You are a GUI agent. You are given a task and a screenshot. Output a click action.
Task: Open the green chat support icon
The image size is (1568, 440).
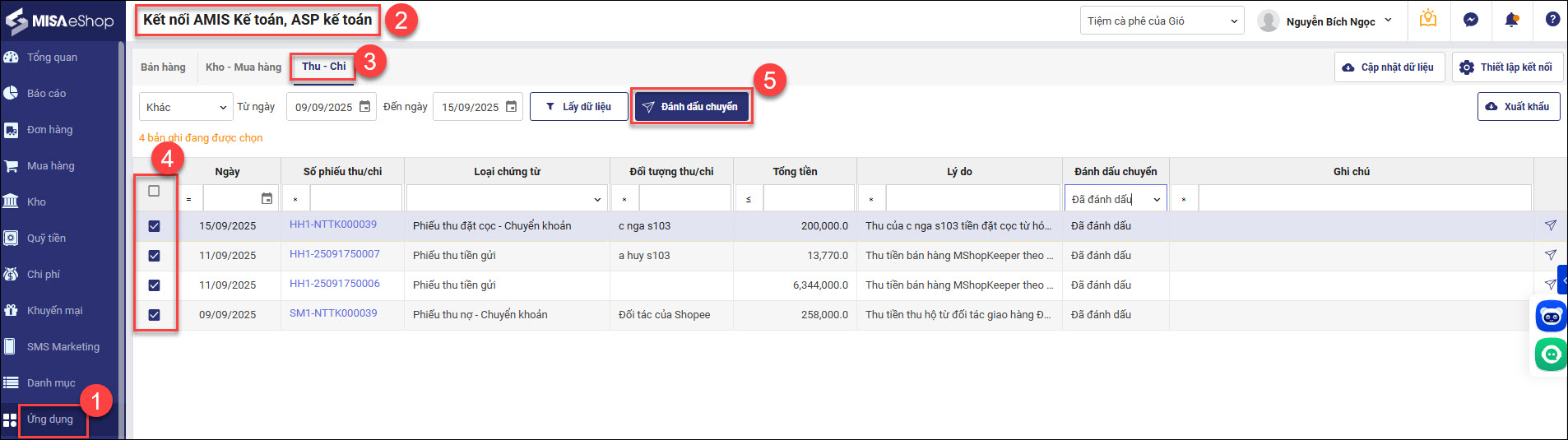1551,354
